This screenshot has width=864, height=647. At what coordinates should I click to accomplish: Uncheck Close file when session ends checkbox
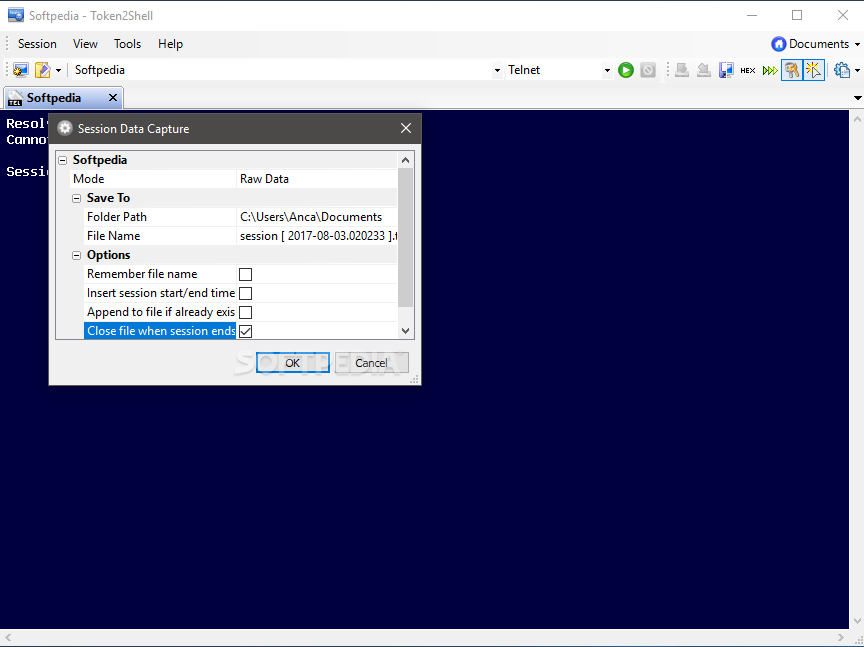245,331
